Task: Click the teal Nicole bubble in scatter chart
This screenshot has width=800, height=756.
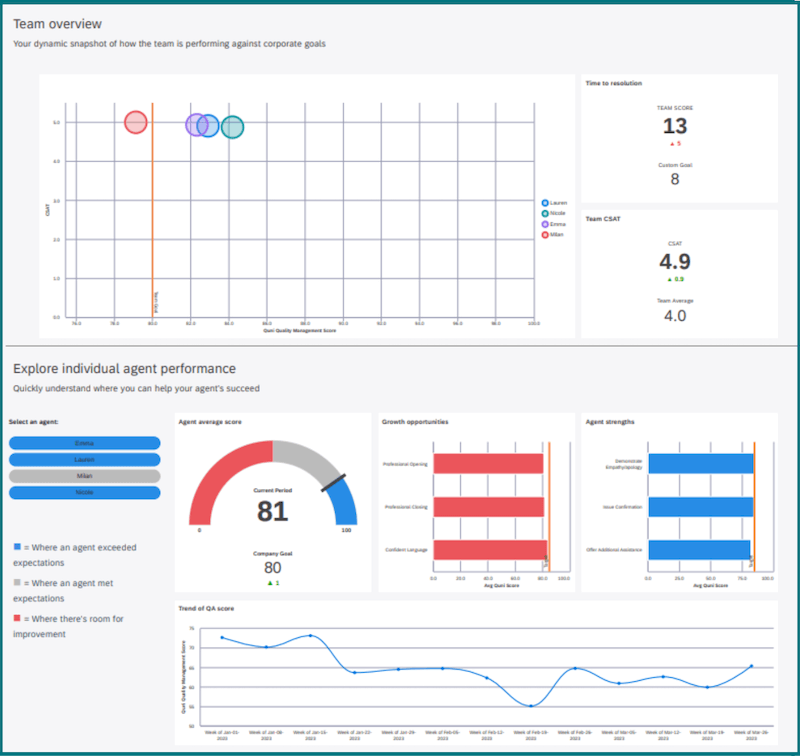Action: pos(233,127)
